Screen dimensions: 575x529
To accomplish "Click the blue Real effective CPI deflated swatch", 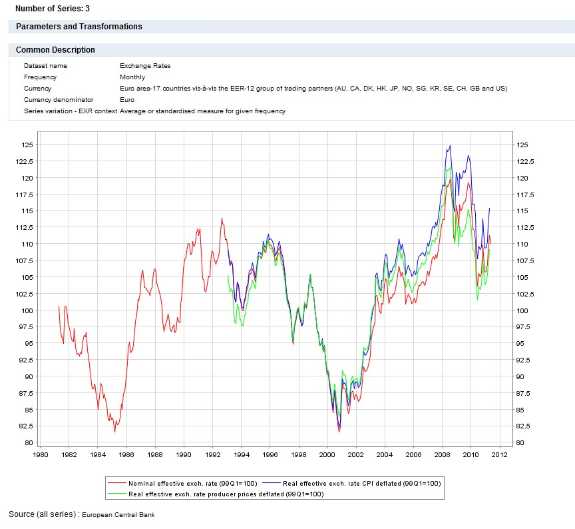I will coord(272,483).
